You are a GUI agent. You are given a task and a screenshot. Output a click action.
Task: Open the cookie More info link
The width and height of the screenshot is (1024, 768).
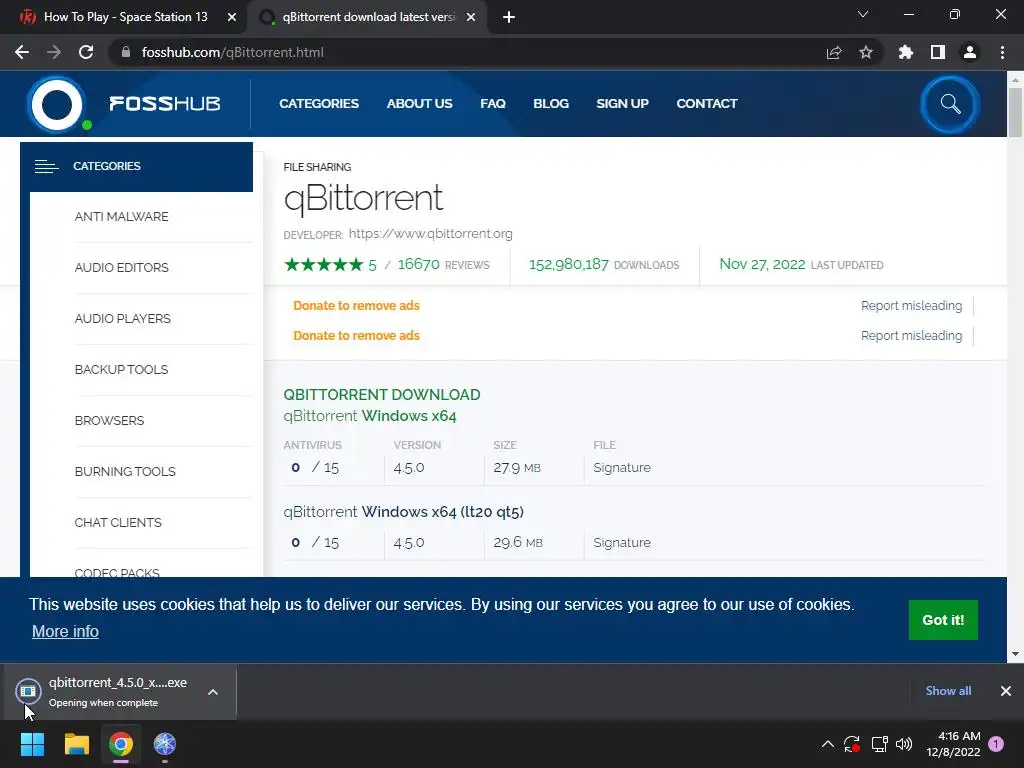click(x=65, y=632)
